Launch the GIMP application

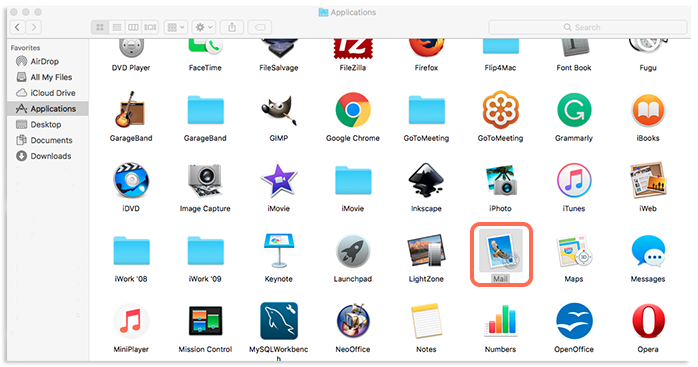coord(279,110)
